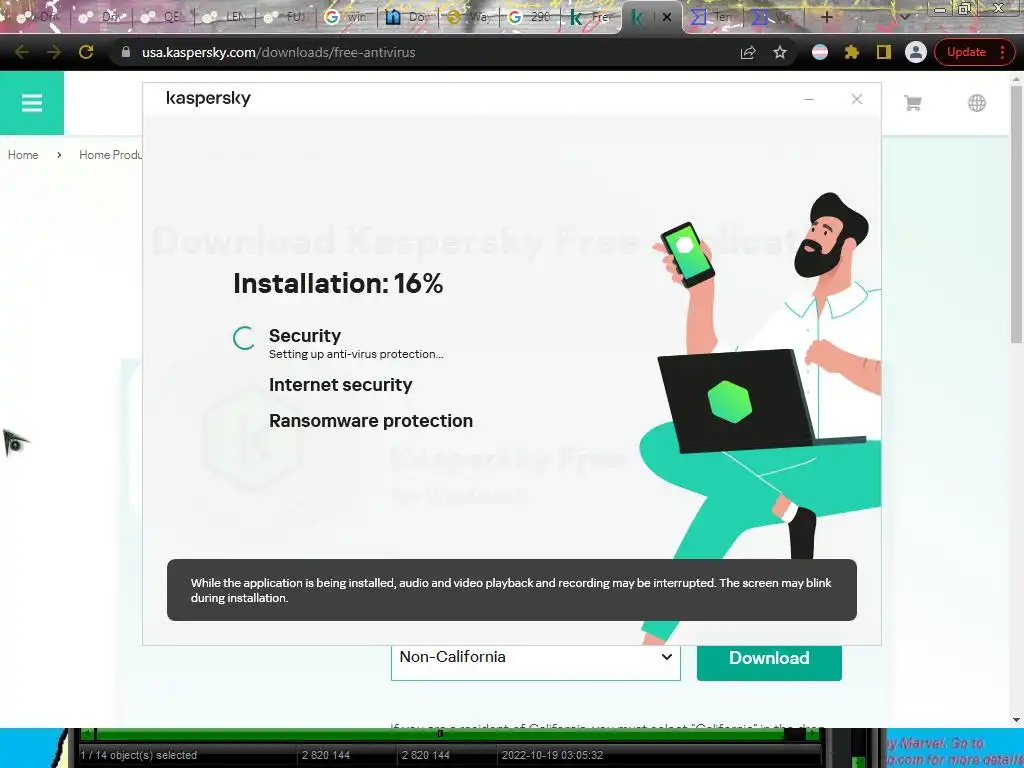
Task: Go back with the browser back arrow
Action: 22,52
